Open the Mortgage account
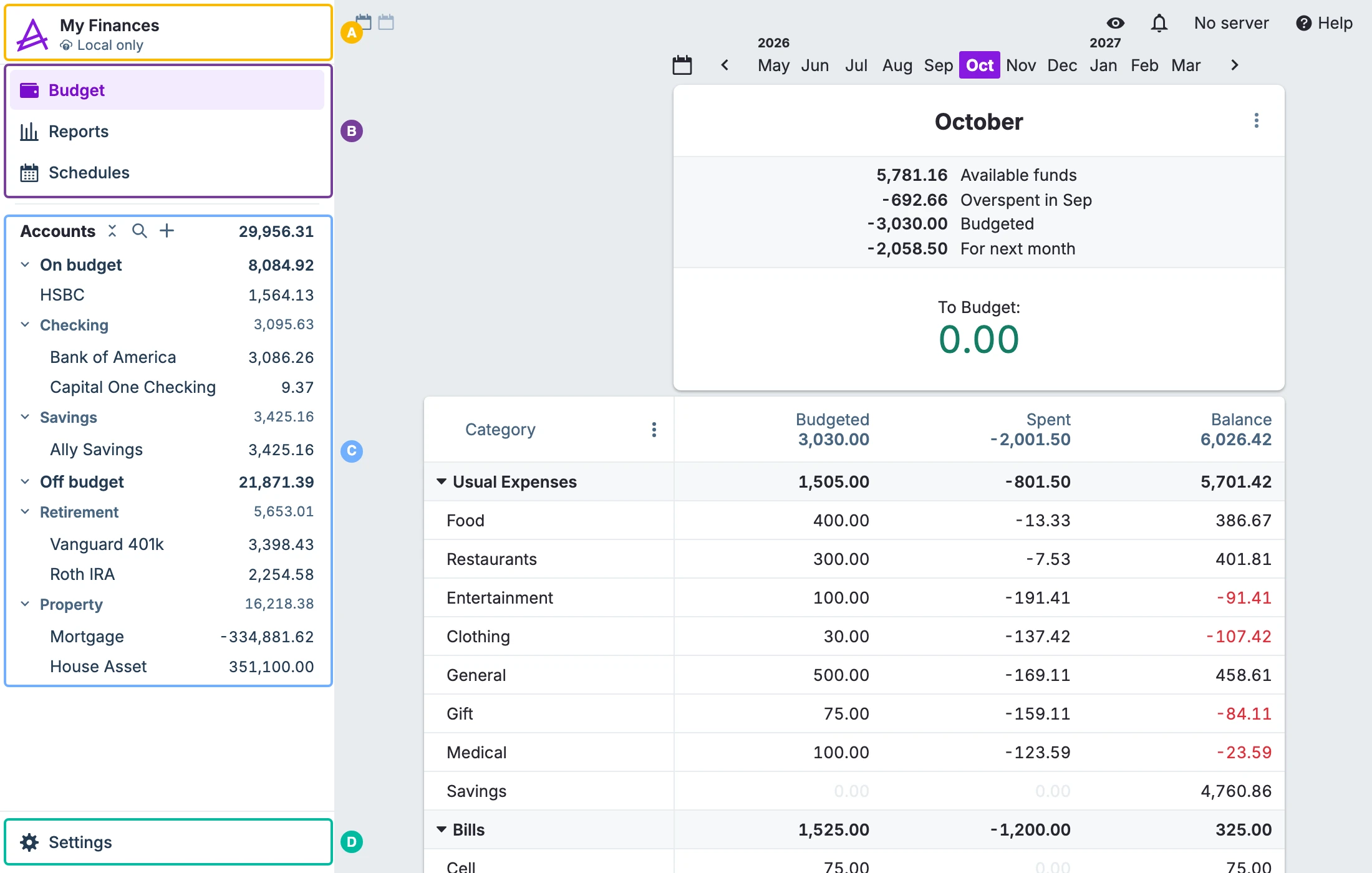 pyautogui.click(x=167, y=636)
